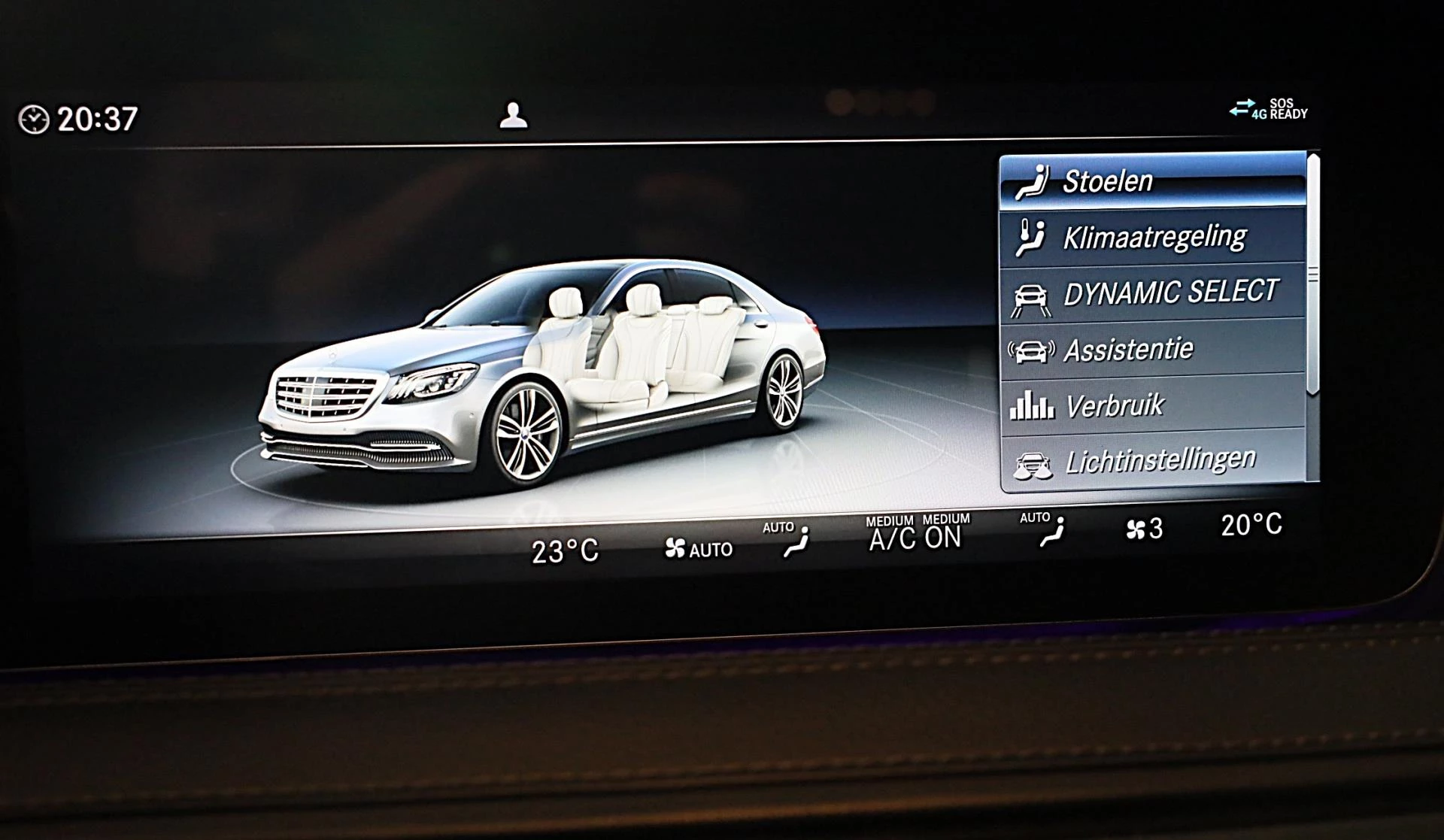Tap the driver profile icon at the top
Image resolution: width=1444 pixels, height=840 pixels.
pyautogui.click(x=514, y=117)
